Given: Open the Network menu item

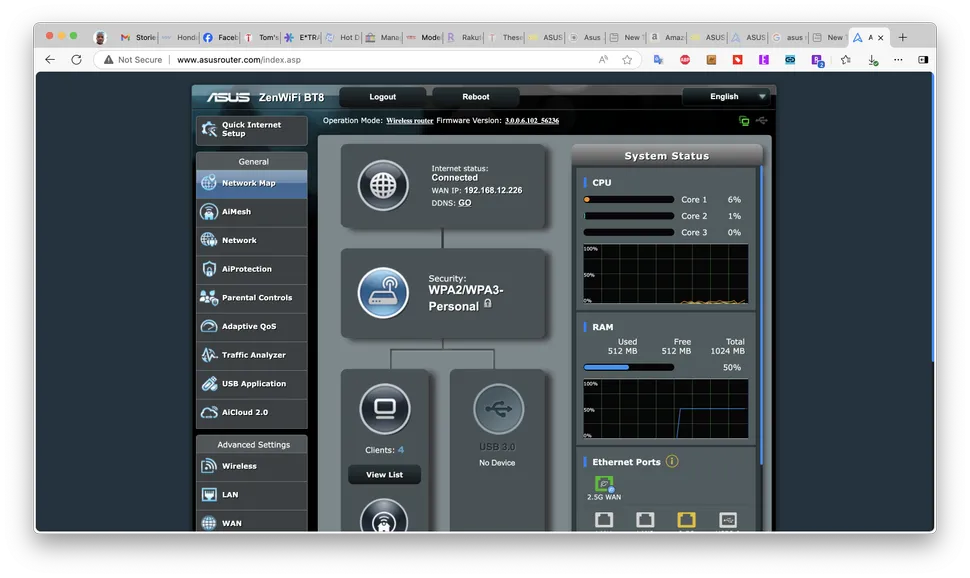Looking at the screenshot, I should [x=252, y=240].
